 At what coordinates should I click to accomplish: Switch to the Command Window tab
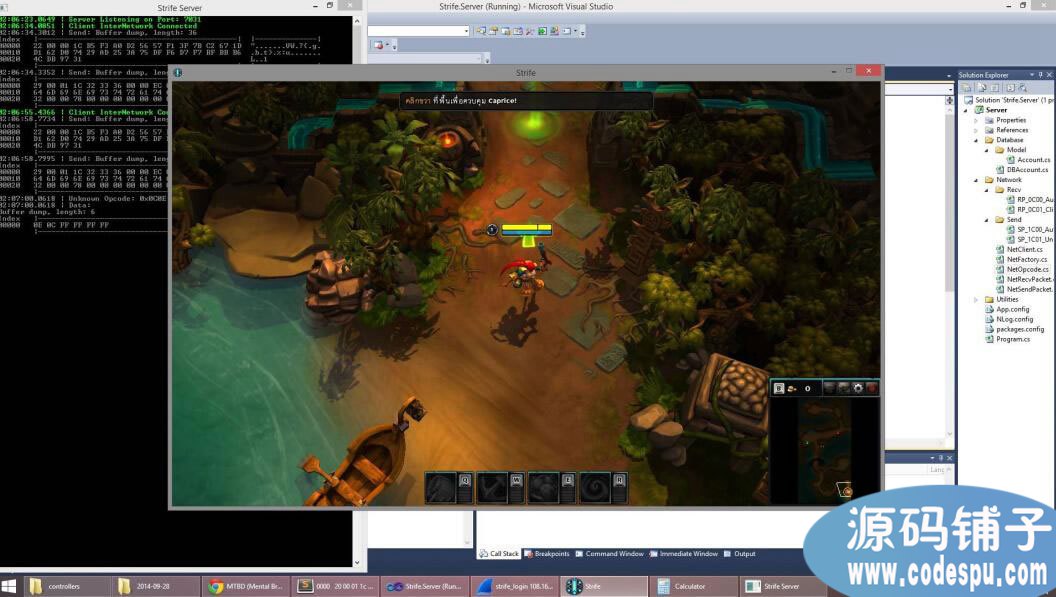[609, 554]
